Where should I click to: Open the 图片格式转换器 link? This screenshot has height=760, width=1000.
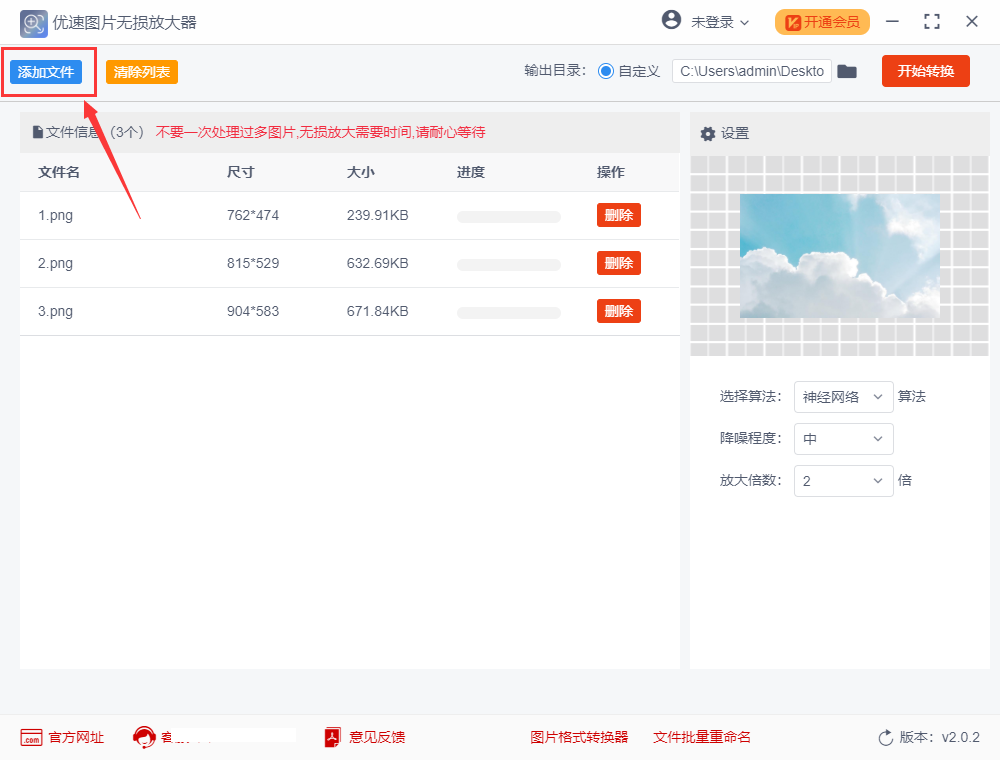coord(579,737)
